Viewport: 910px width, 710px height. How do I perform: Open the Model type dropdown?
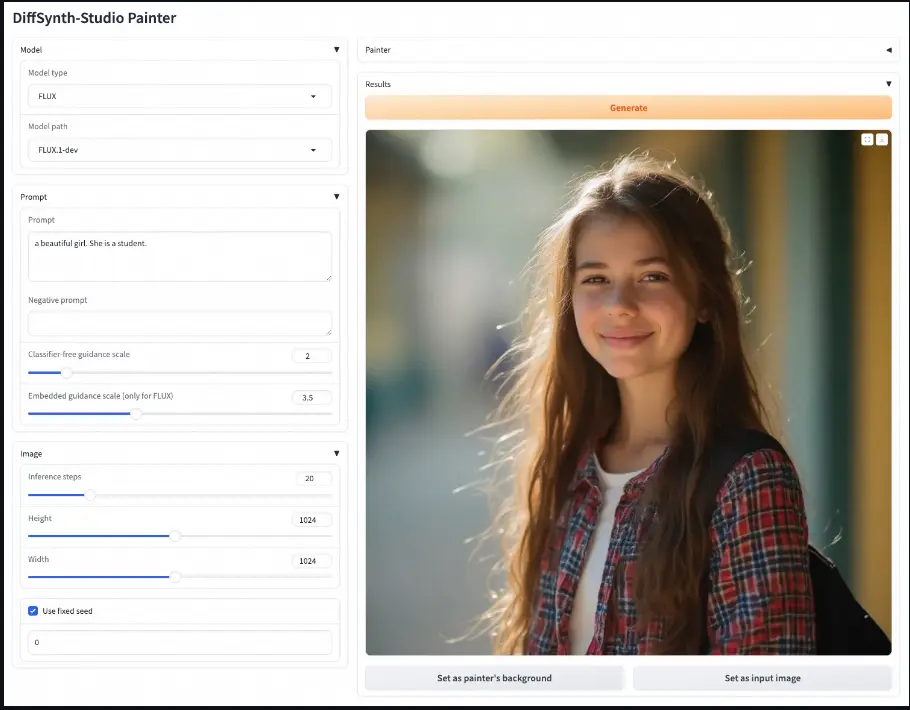coord(180,97)
